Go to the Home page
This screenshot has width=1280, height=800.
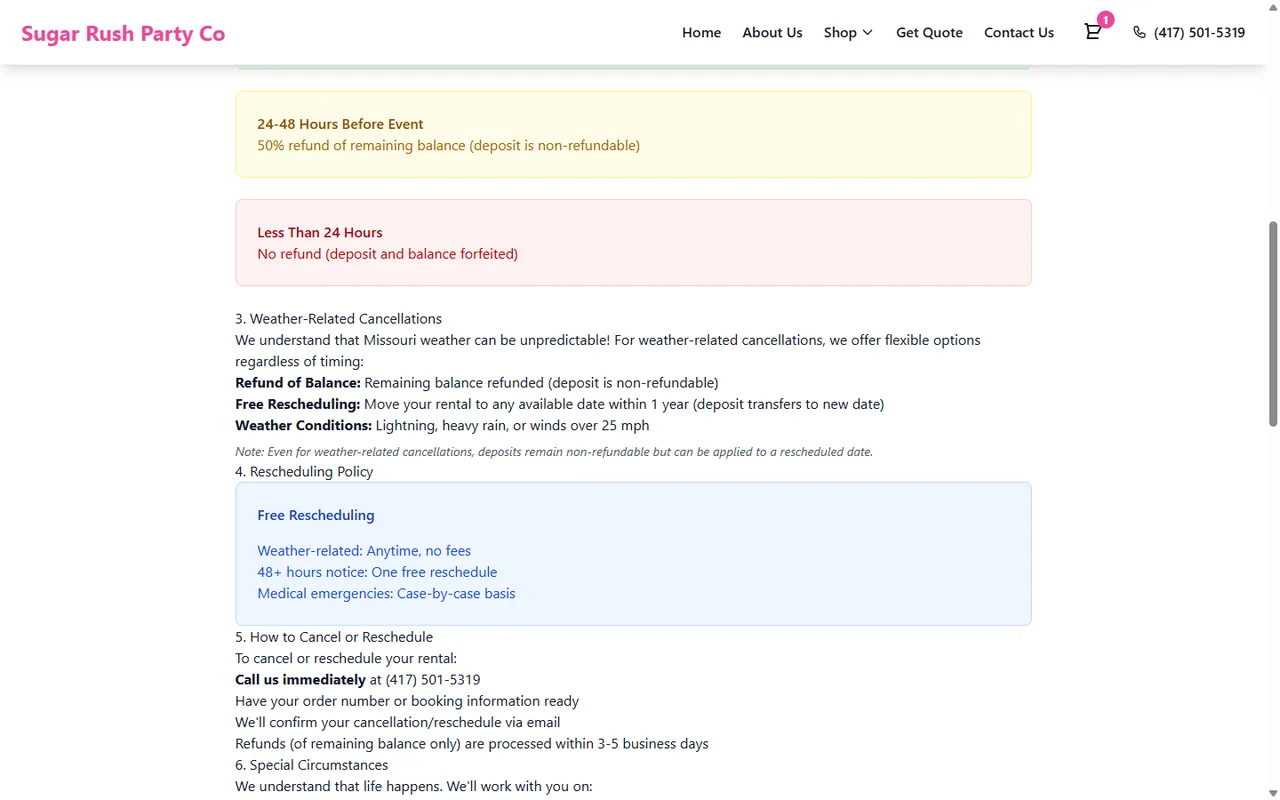pyautogui.click(x=701, y=32)
